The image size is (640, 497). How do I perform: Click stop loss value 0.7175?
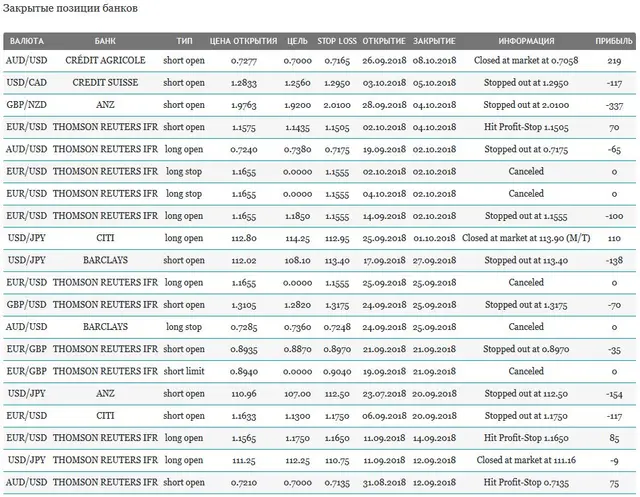tap(337, 150)
